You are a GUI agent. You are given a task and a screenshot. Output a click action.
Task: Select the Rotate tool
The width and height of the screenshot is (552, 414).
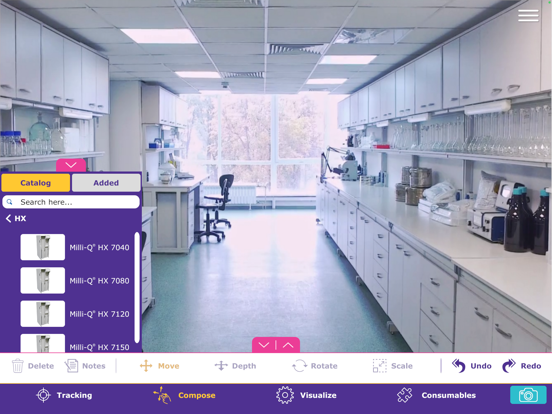(315, 366)
